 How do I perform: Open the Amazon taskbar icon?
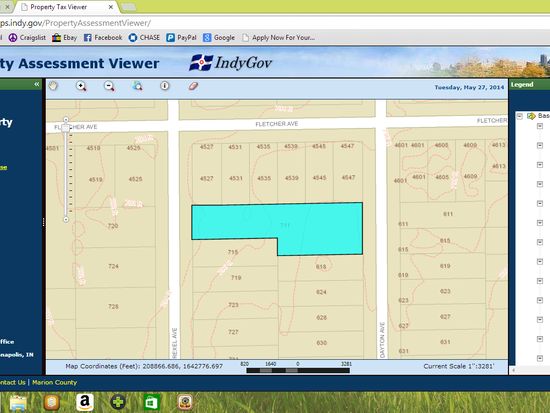[x=85, y=402]
